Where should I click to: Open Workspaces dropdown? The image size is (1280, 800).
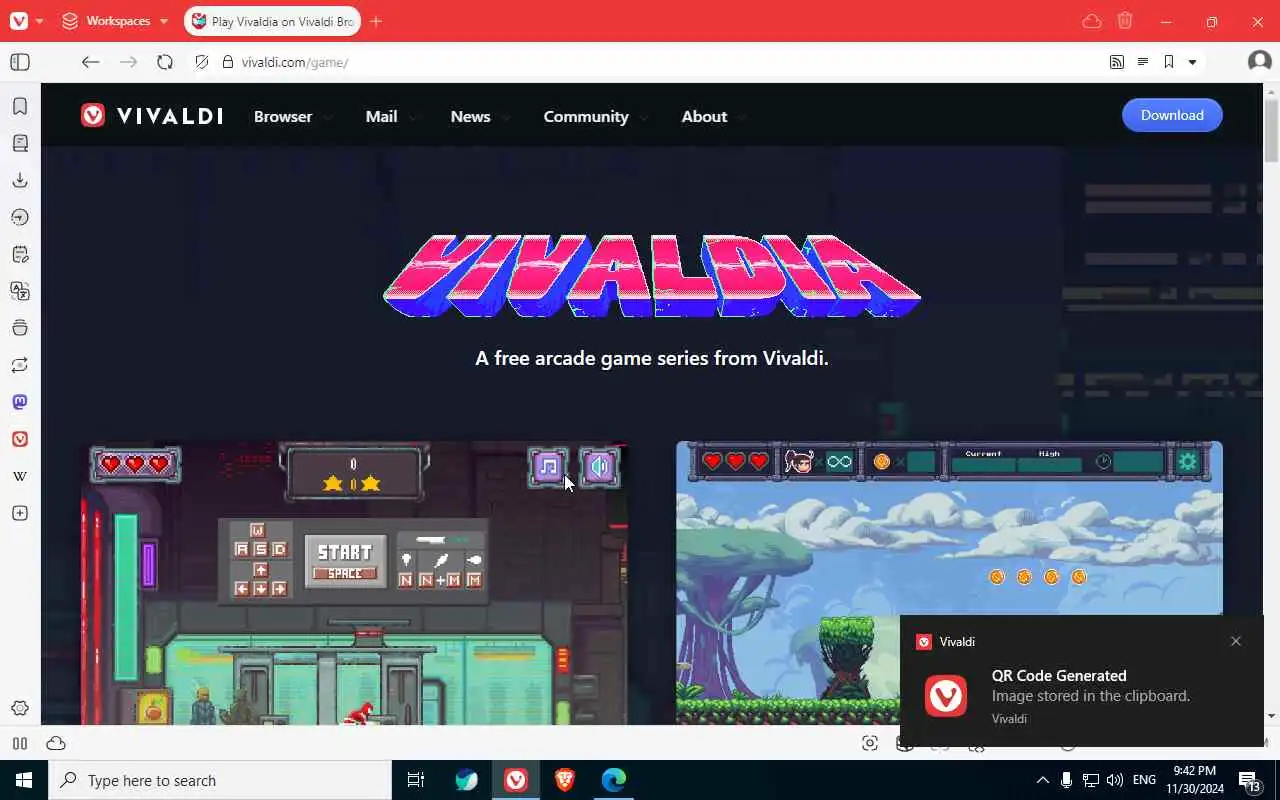tap(115, 21)
